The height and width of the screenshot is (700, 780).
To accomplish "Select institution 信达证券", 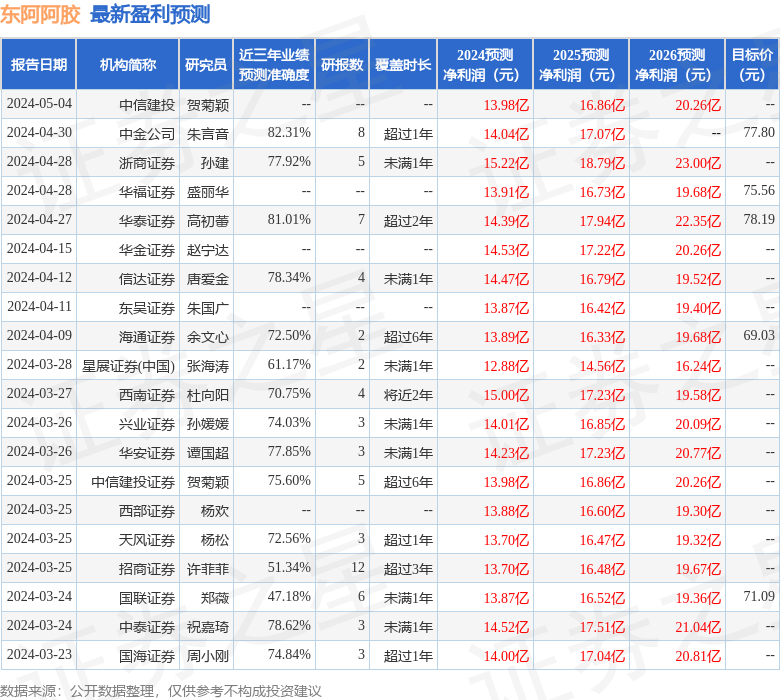I will [x=147, y=279].
